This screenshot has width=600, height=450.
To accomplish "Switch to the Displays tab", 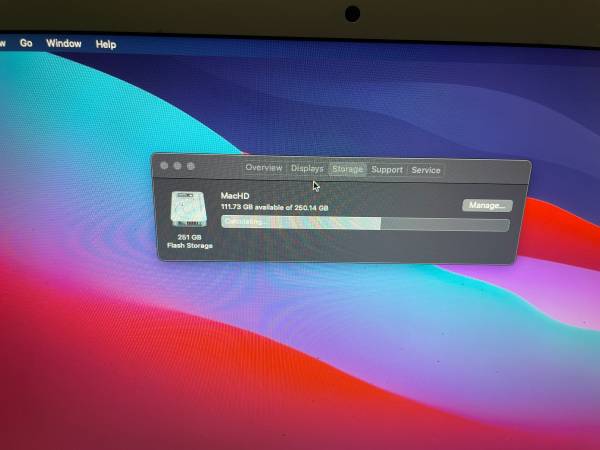I will (307, 169).
